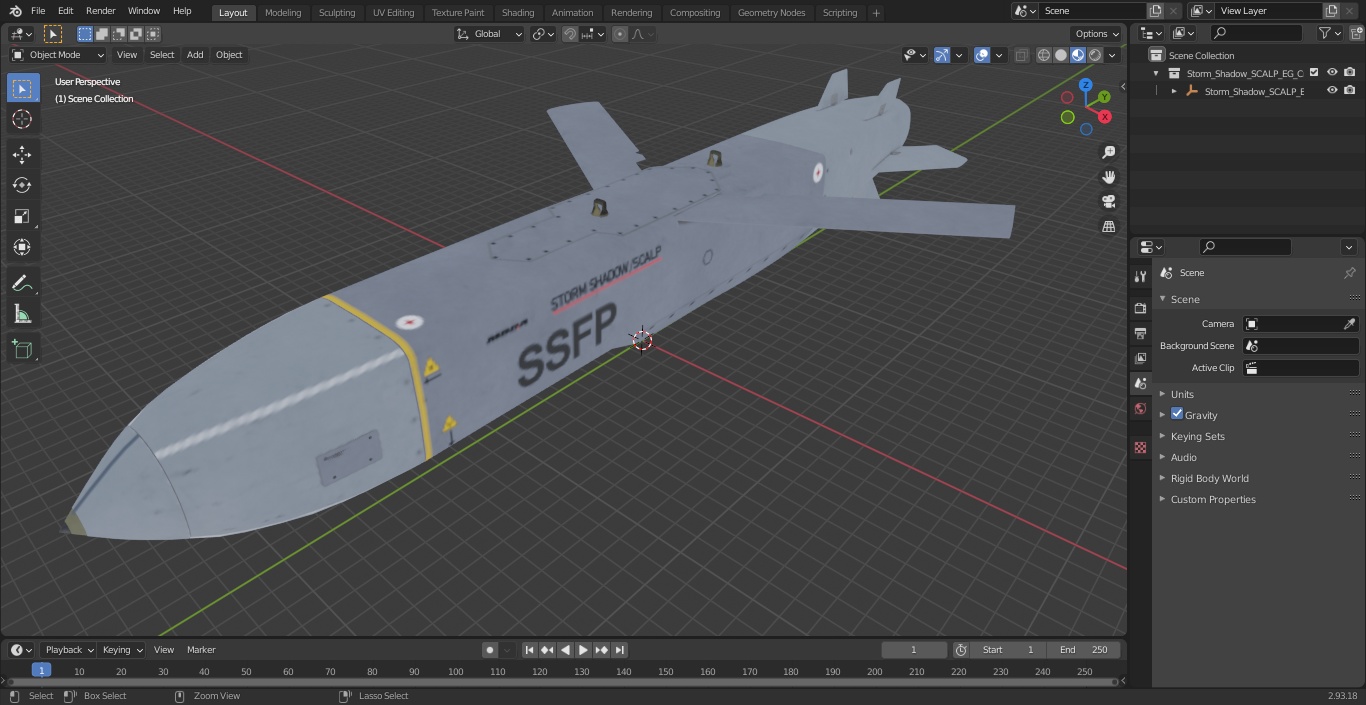The width and height of the screenshot is (1366, 705).
Task: Create a new scene copy icon
Action: (1155, 11)
